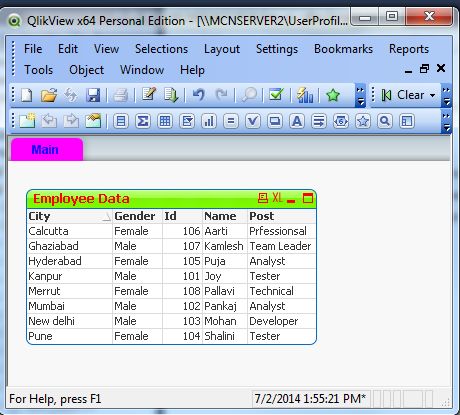This screenshot has width=460, height=415.
Task: Click the Quick Chart wizard icon
Action: [x=304, y=95]
